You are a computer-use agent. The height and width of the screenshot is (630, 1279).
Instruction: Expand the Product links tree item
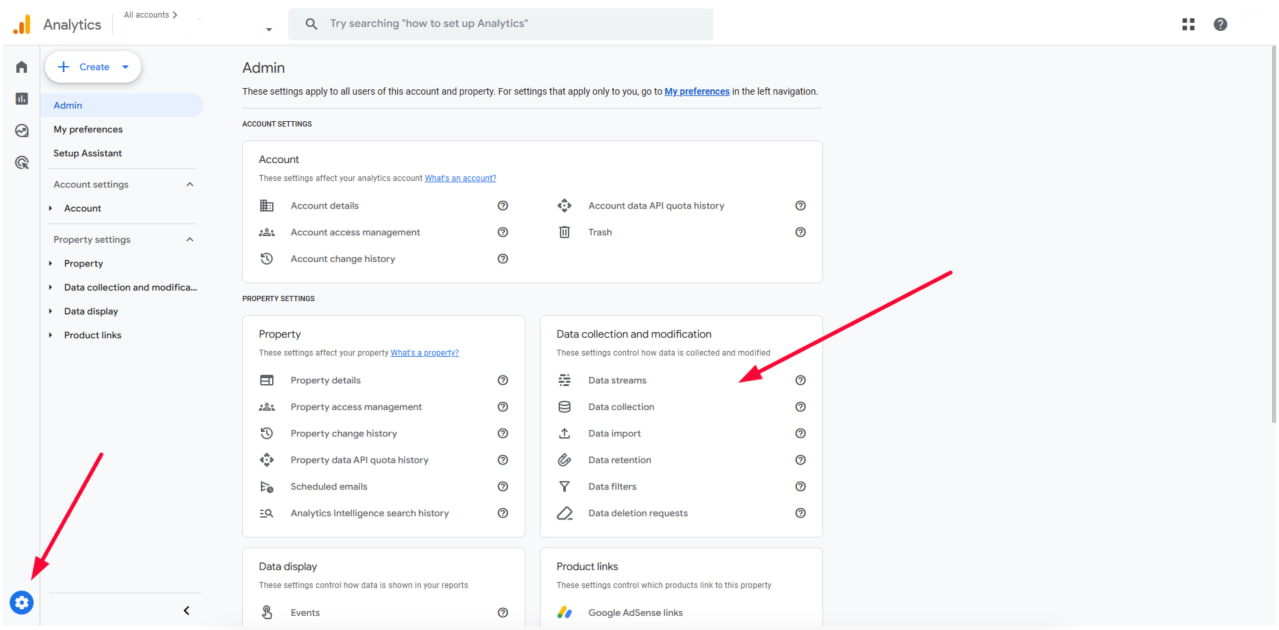coord(51,335)
